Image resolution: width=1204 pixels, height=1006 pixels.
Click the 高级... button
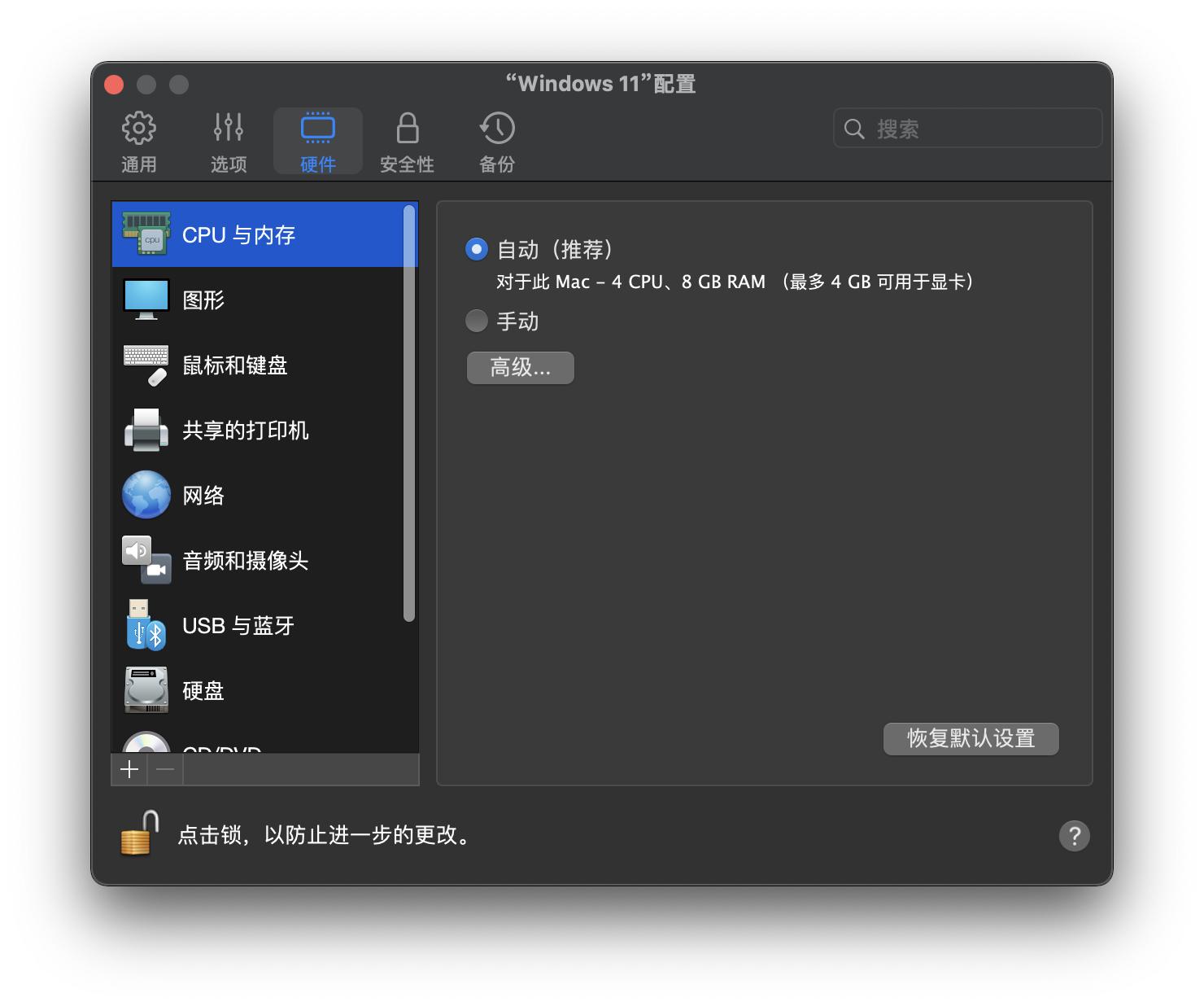(520, 368)
